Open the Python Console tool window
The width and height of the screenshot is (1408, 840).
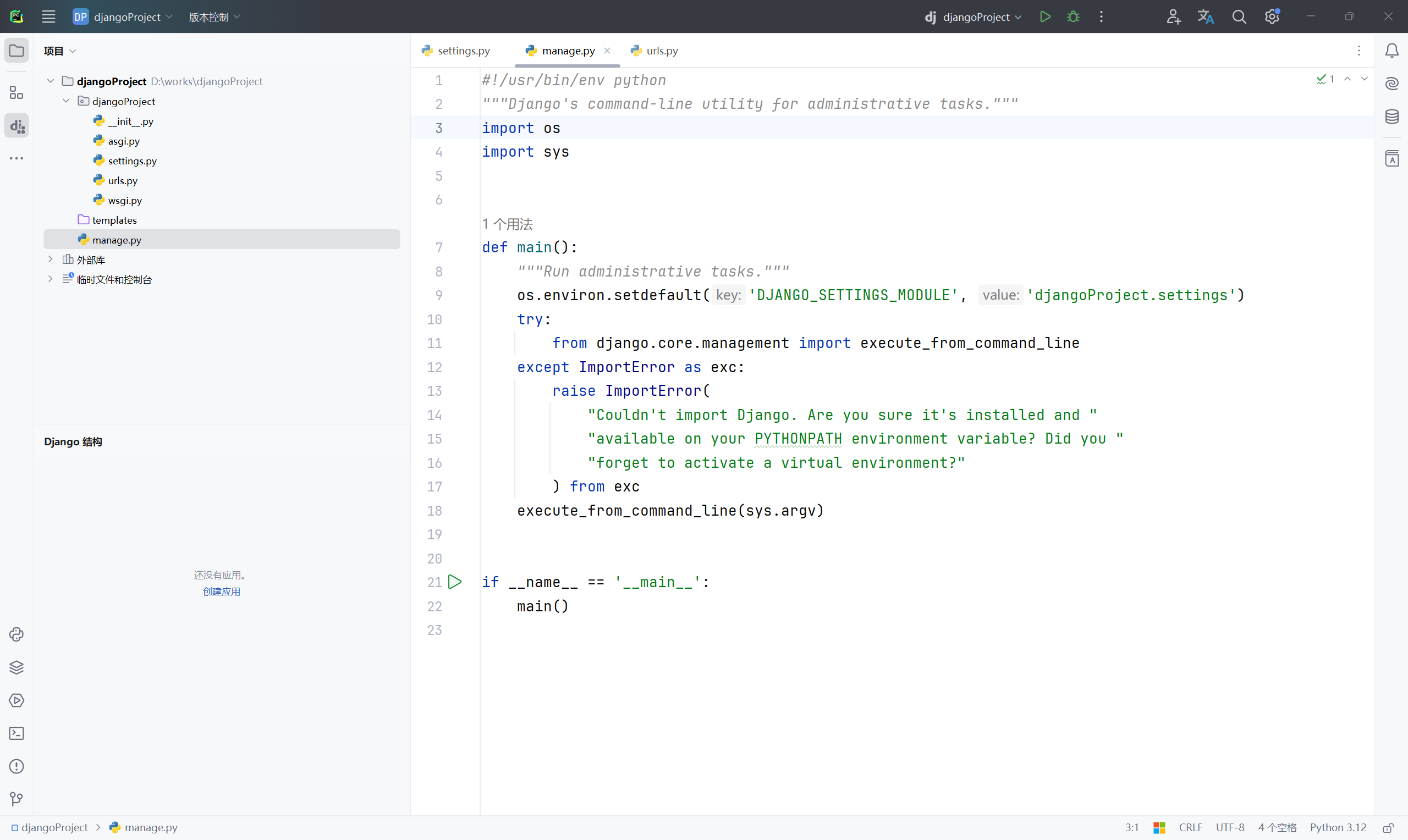[x=16, y=634]
